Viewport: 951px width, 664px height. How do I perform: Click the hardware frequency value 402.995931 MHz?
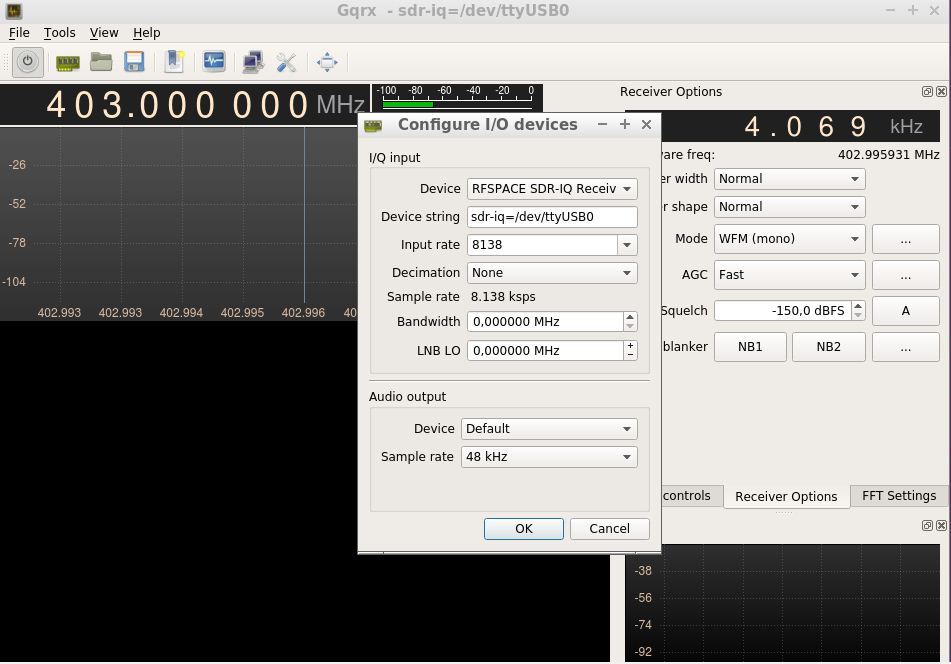coord(889,155)
